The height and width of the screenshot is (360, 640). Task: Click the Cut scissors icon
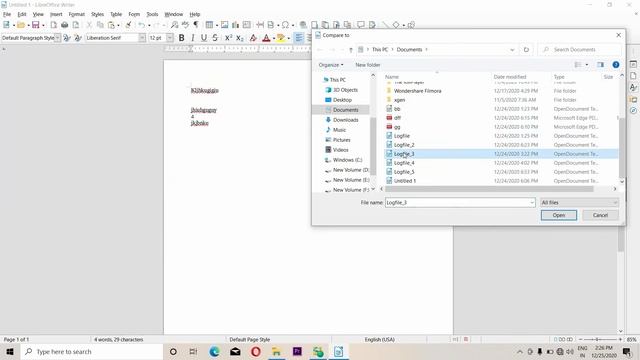point(89,25)
